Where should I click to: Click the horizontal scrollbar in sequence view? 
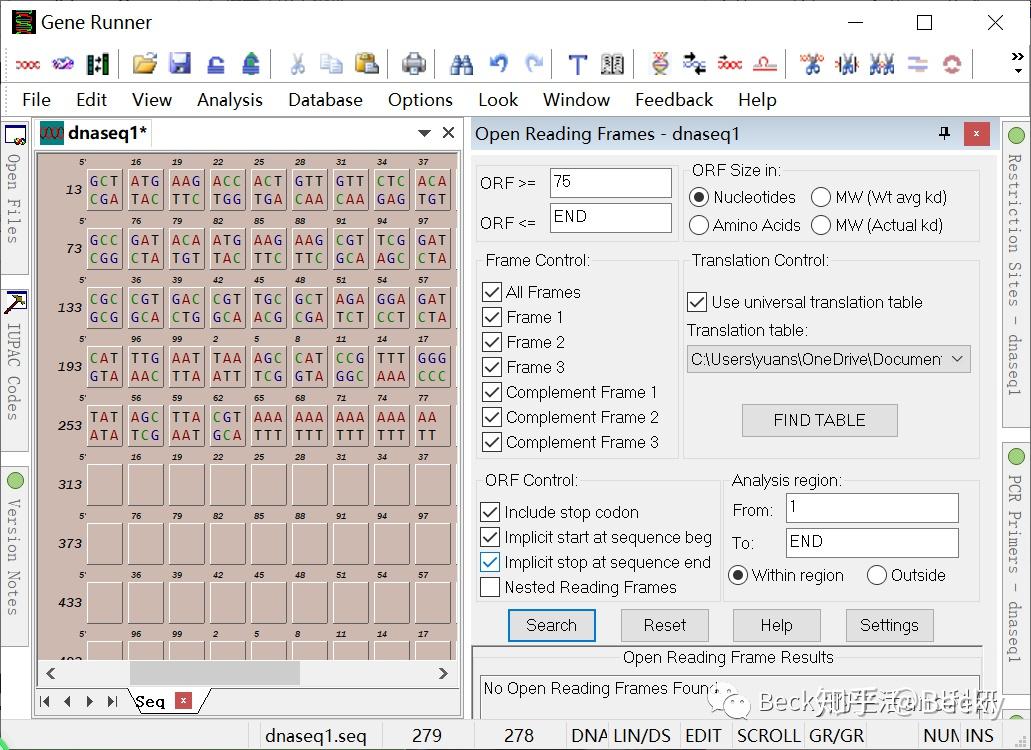coord(214,673)
